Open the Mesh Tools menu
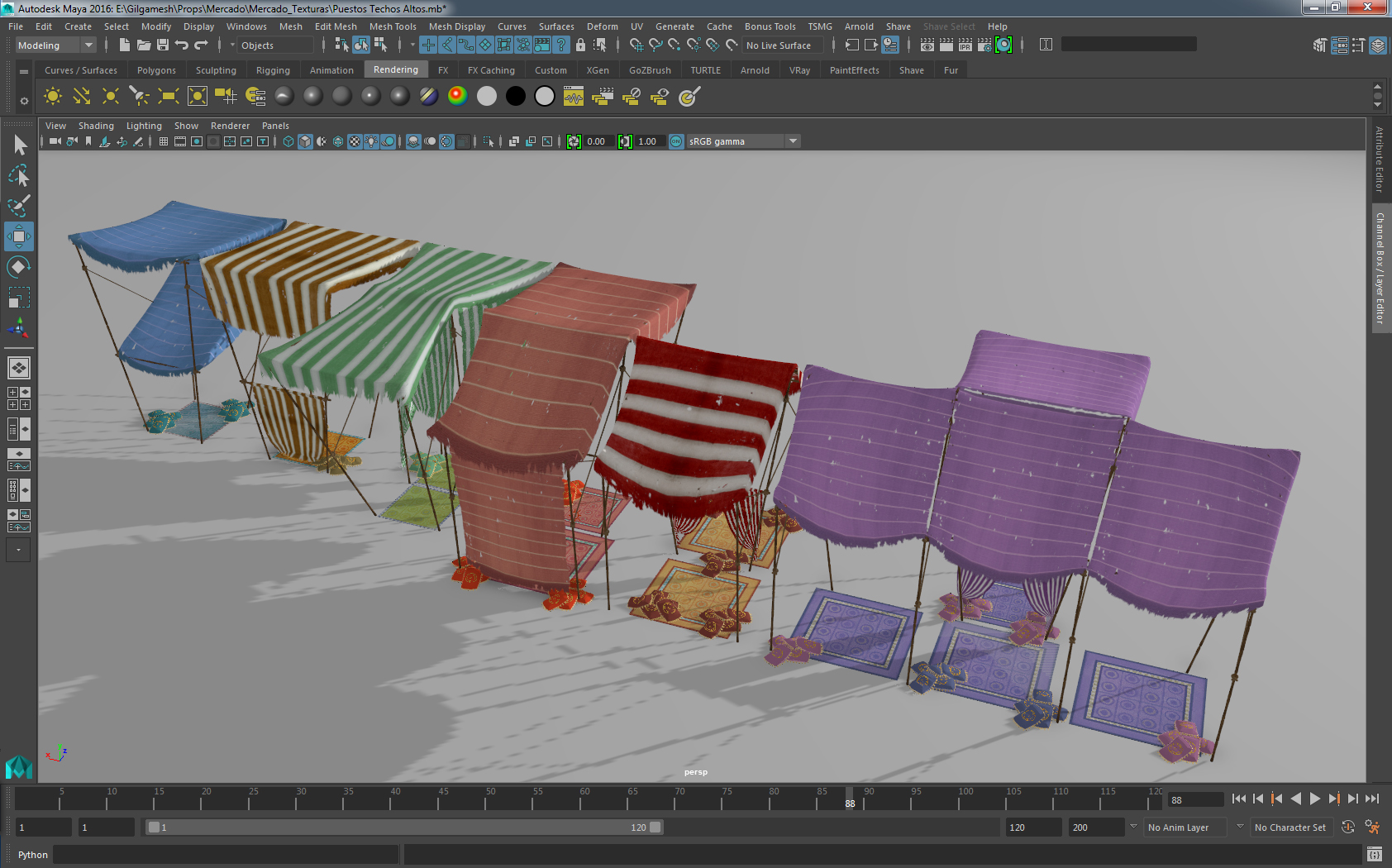The image size is (1392, 868). pos(393,26)
